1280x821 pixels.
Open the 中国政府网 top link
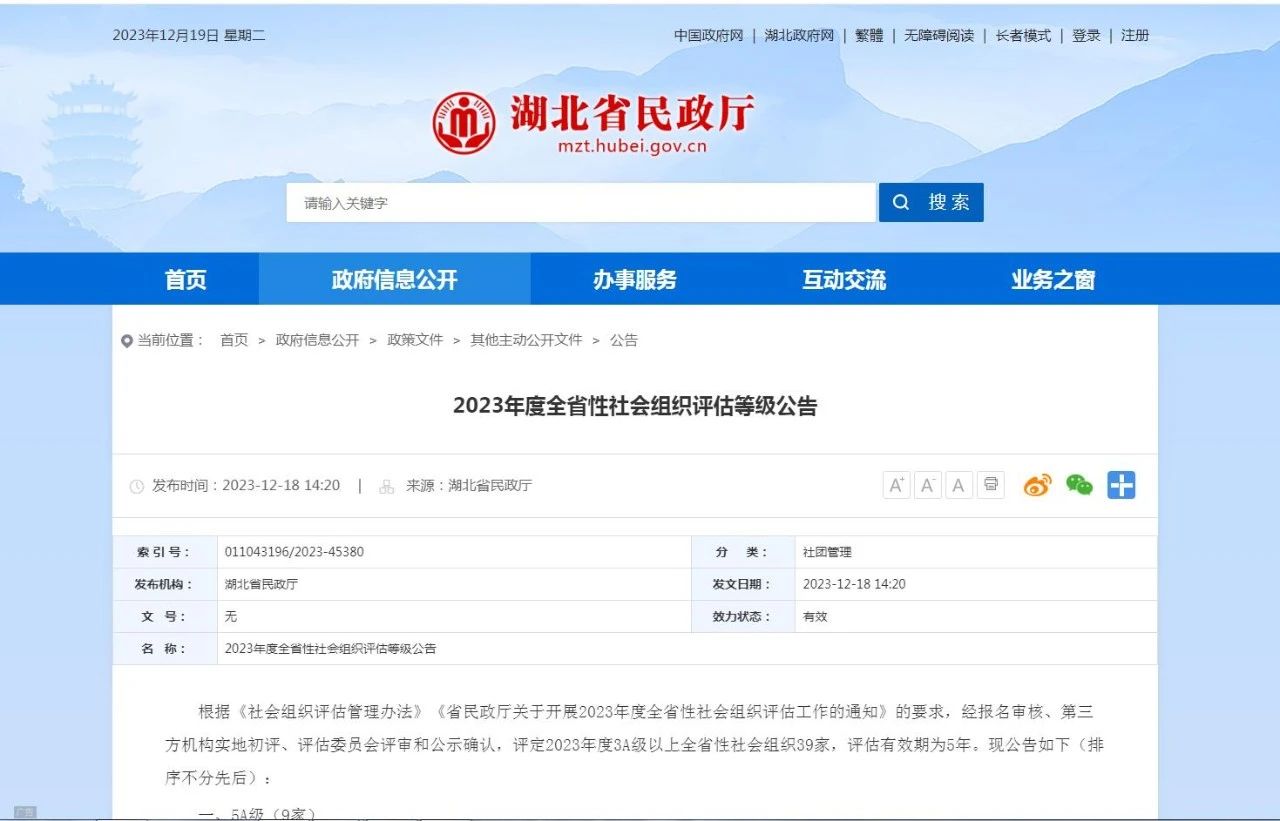708,36
